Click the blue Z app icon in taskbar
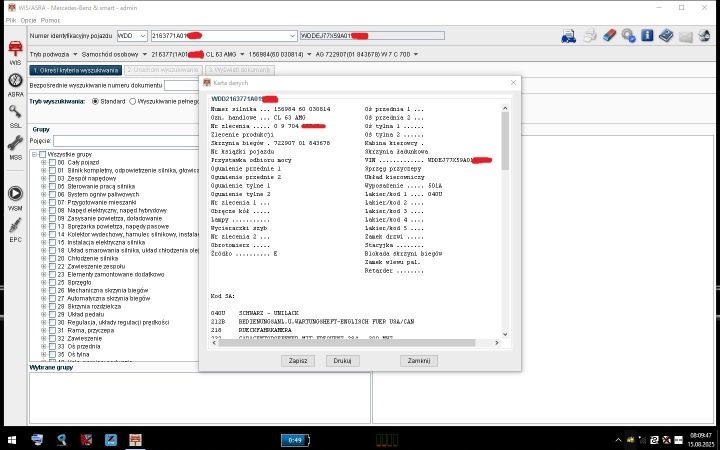 tap(111, 440)
